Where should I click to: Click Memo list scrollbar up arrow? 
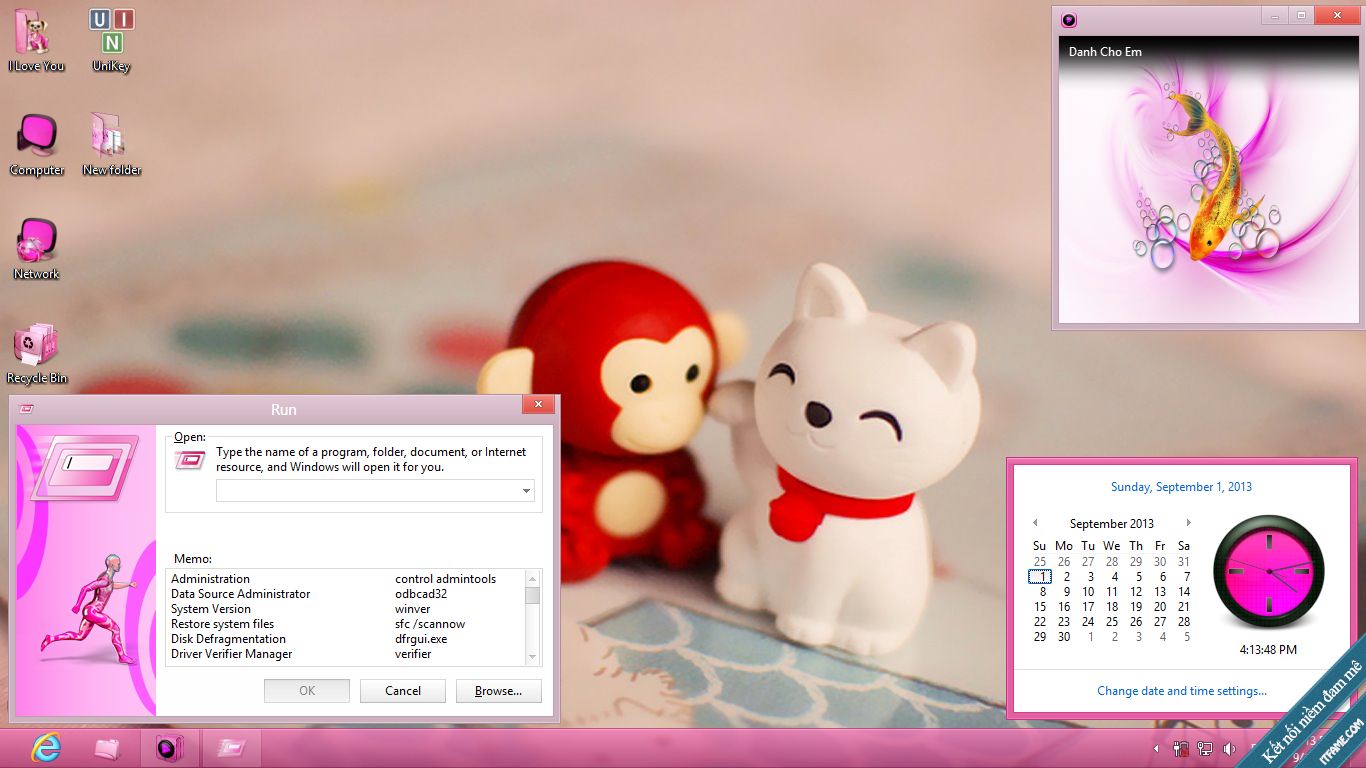pyautogui.click(x=532, y=578)
